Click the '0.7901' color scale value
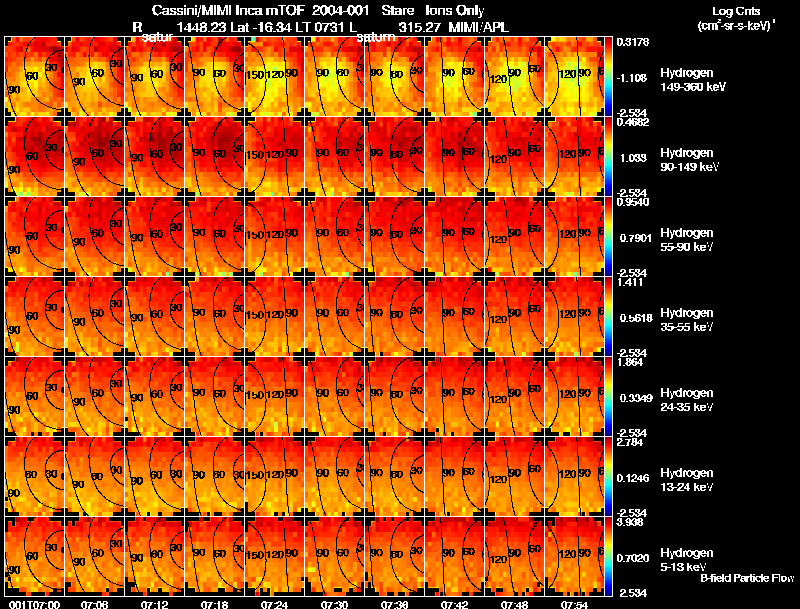 coord(636,238)
